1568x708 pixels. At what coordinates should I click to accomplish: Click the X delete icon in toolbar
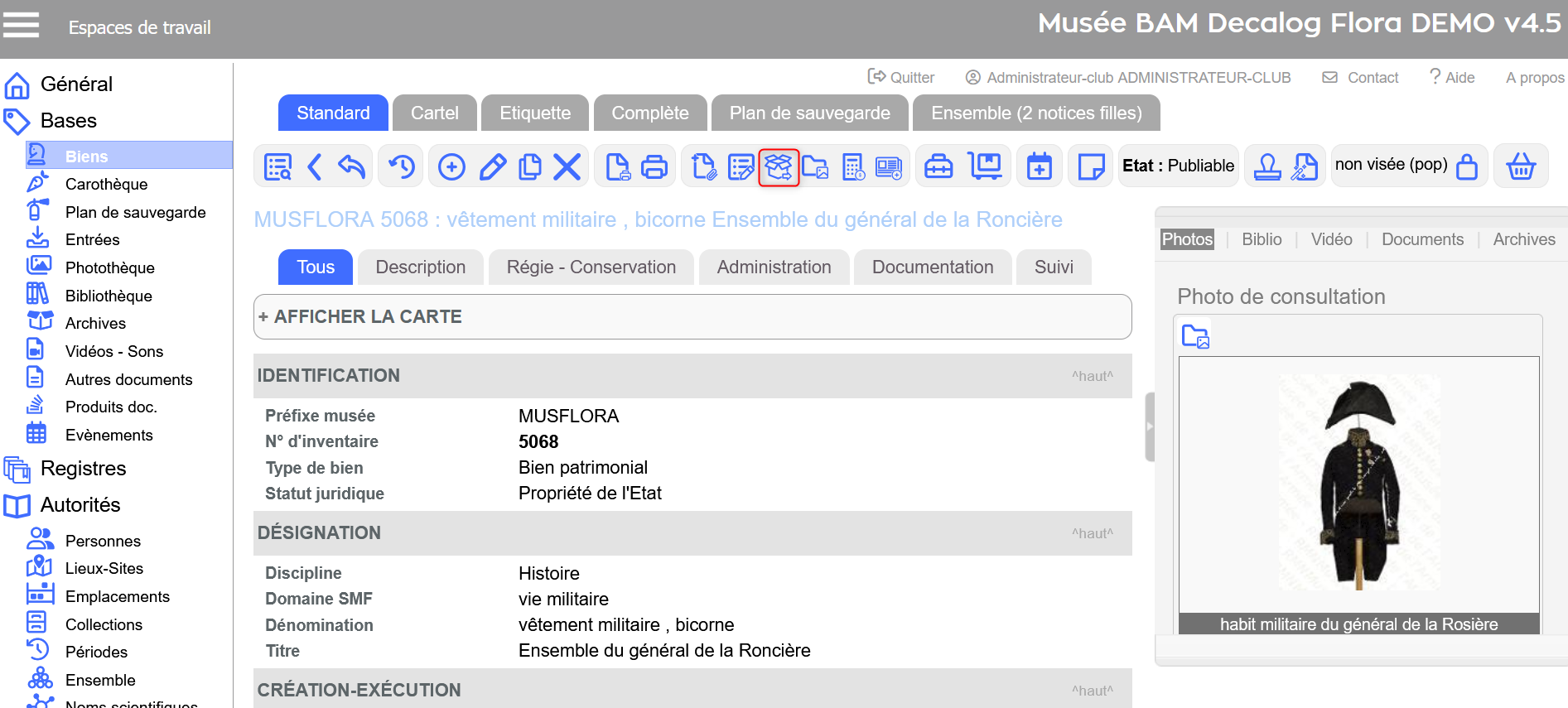[567, 167]
